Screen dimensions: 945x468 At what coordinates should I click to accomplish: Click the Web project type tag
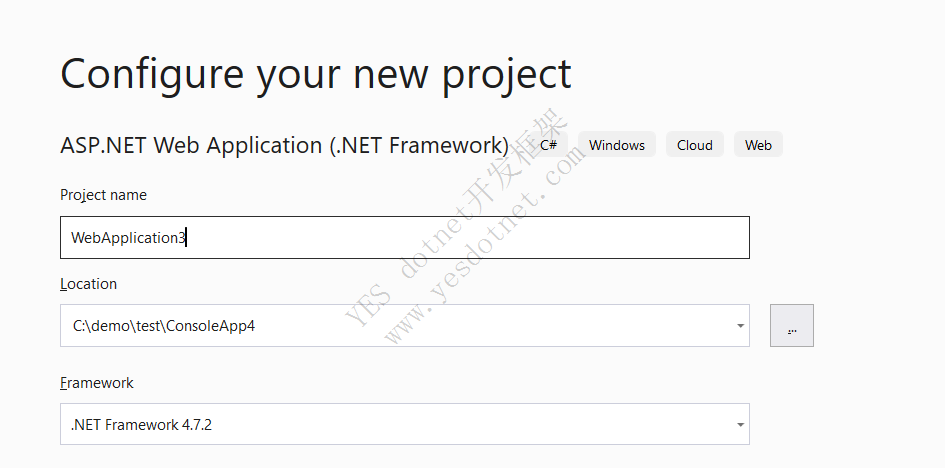pyautogui.click(x=758, y=145)
